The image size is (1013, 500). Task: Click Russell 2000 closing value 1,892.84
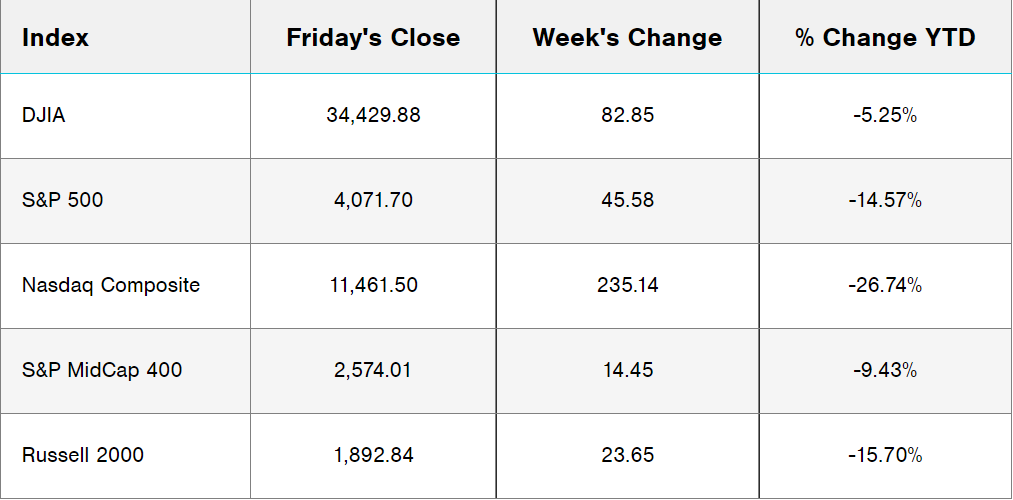click(x=373, y=455)
